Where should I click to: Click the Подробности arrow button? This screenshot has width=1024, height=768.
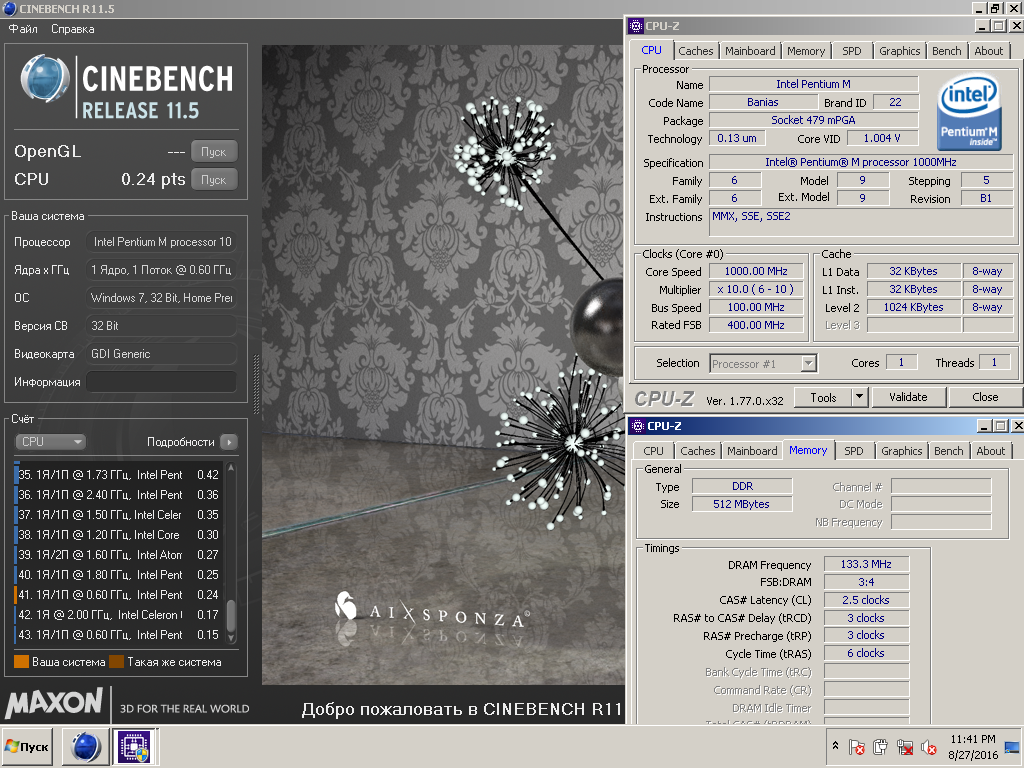pos(229,442)
